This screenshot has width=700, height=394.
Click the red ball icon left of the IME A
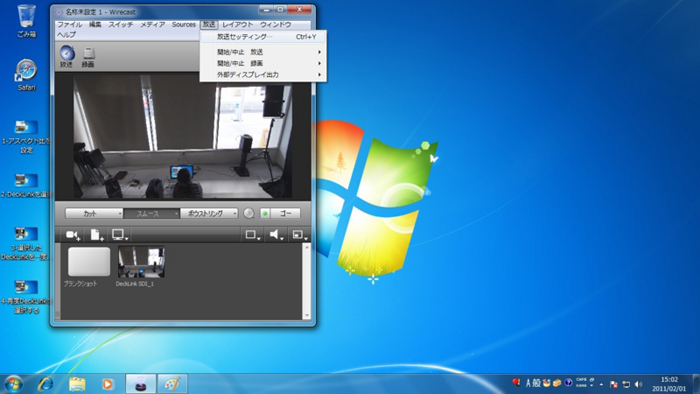point(517,382)
